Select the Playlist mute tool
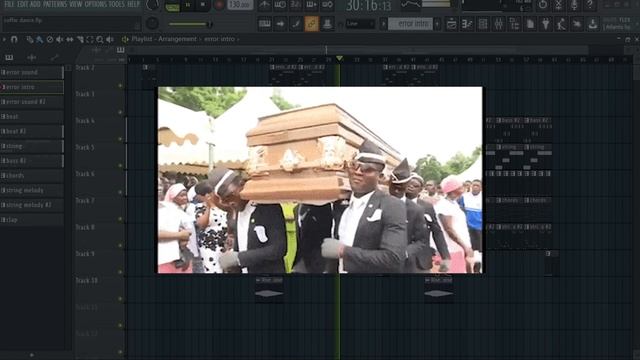The width and height of the screenshot is (640, 360). [60, 39]
